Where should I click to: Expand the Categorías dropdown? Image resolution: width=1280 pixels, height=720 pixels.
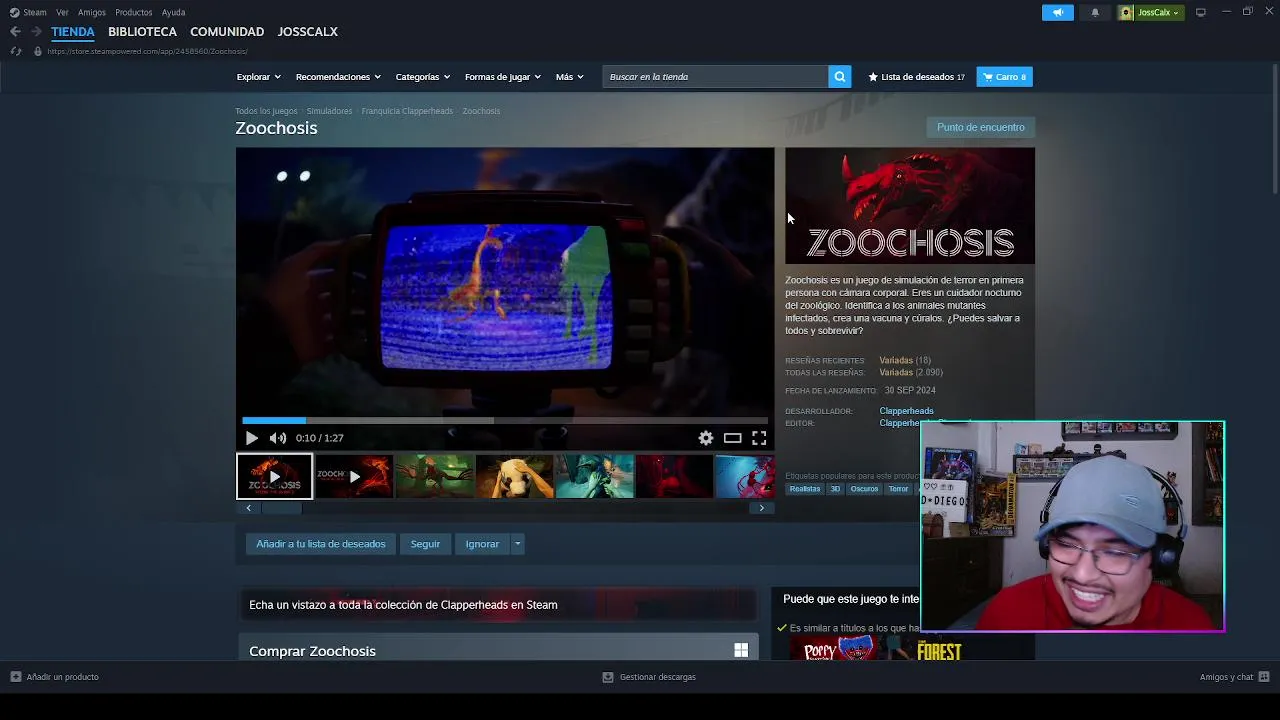(422, 77)
